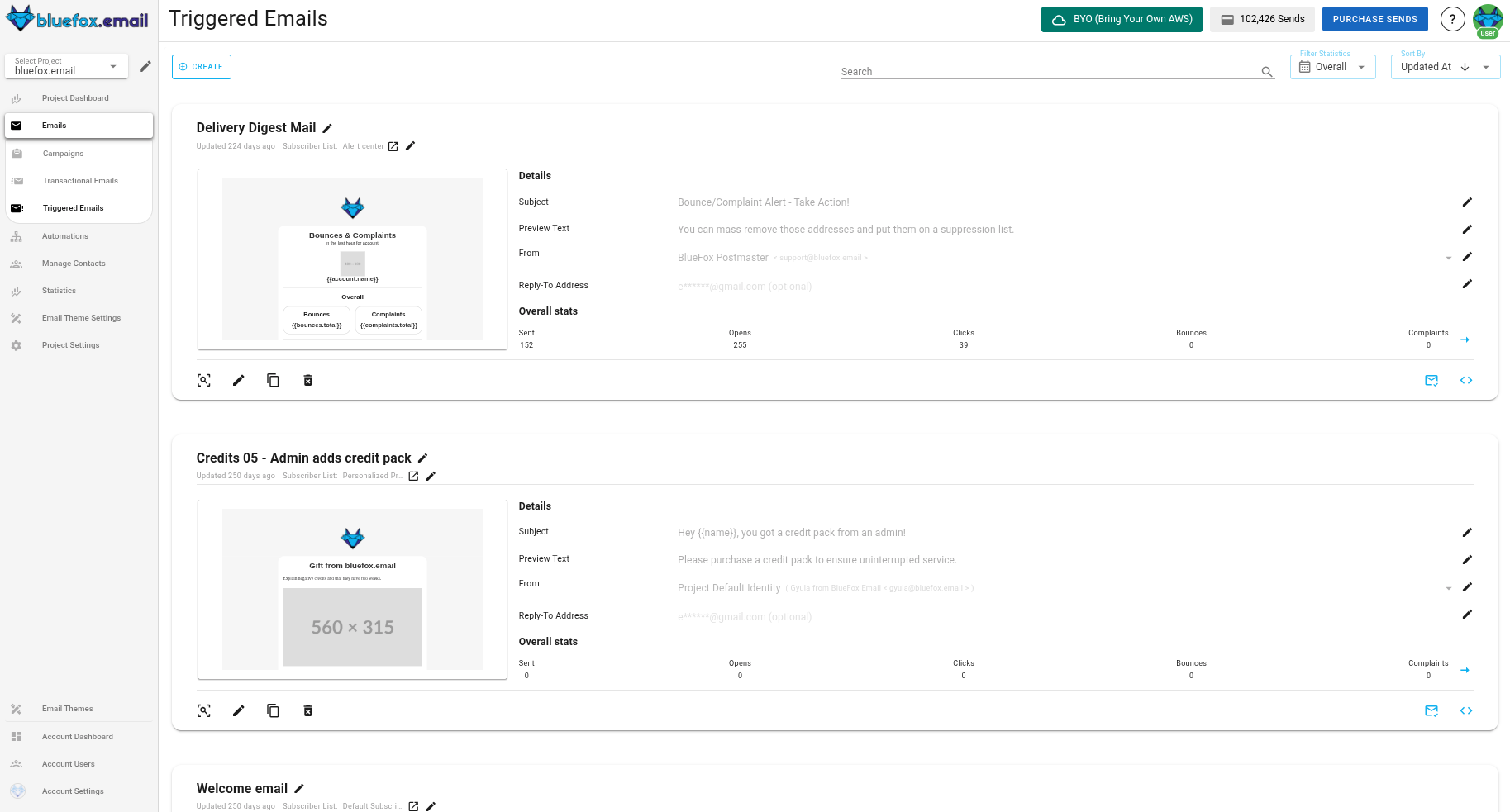The width and height of the screenshot is (1510, 812).
Task: Edit the bluefox.email project name
Action: point(145,66)
